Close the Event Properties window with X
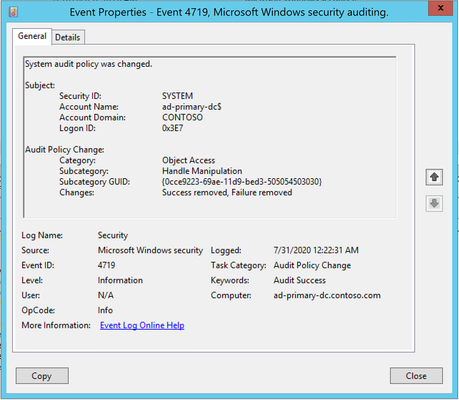 pyautogui.click(x=440, y=8)
